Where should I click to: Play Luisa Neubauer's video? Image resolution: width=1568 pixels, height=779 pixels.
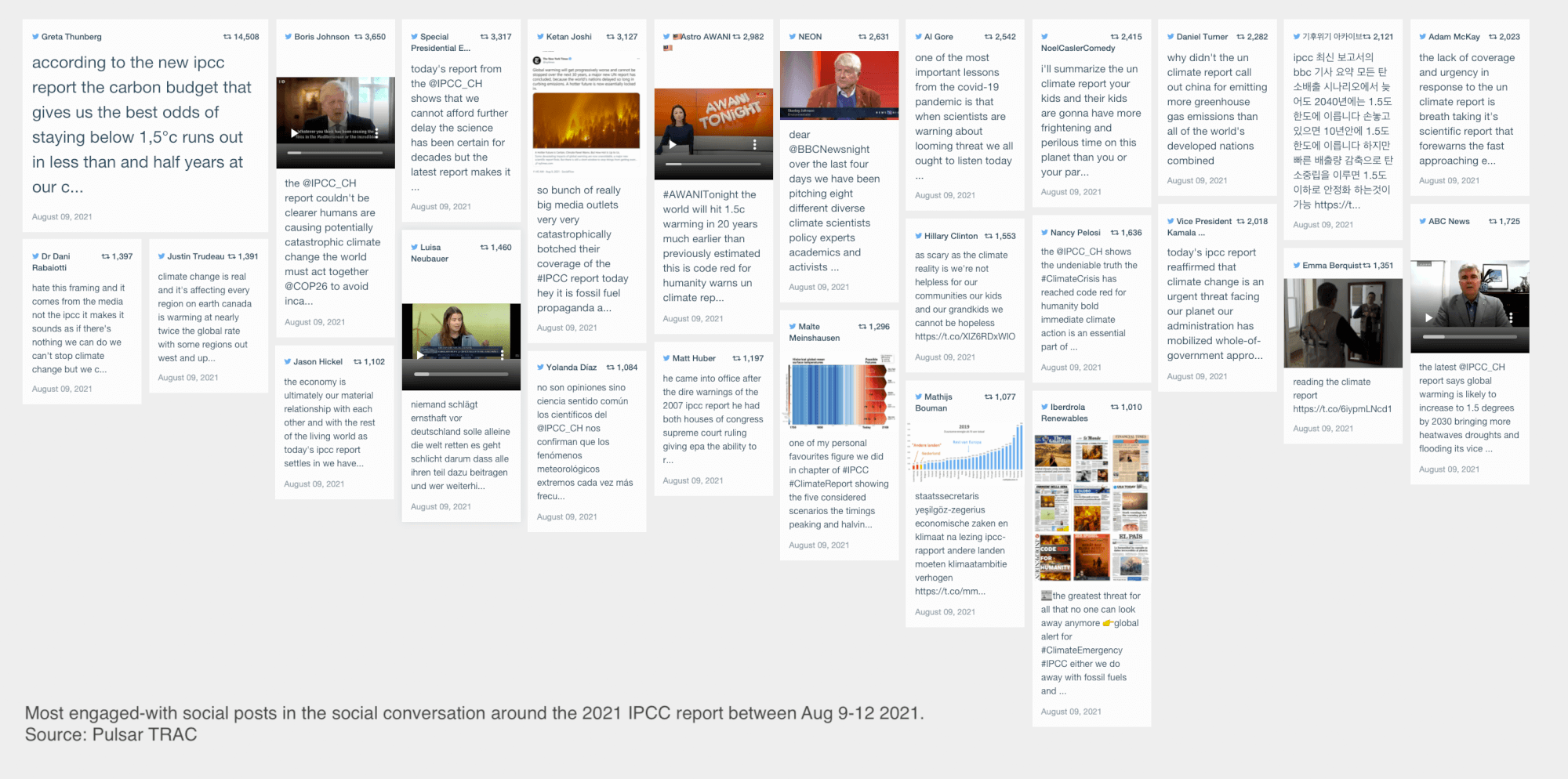(x=420, y=355)
